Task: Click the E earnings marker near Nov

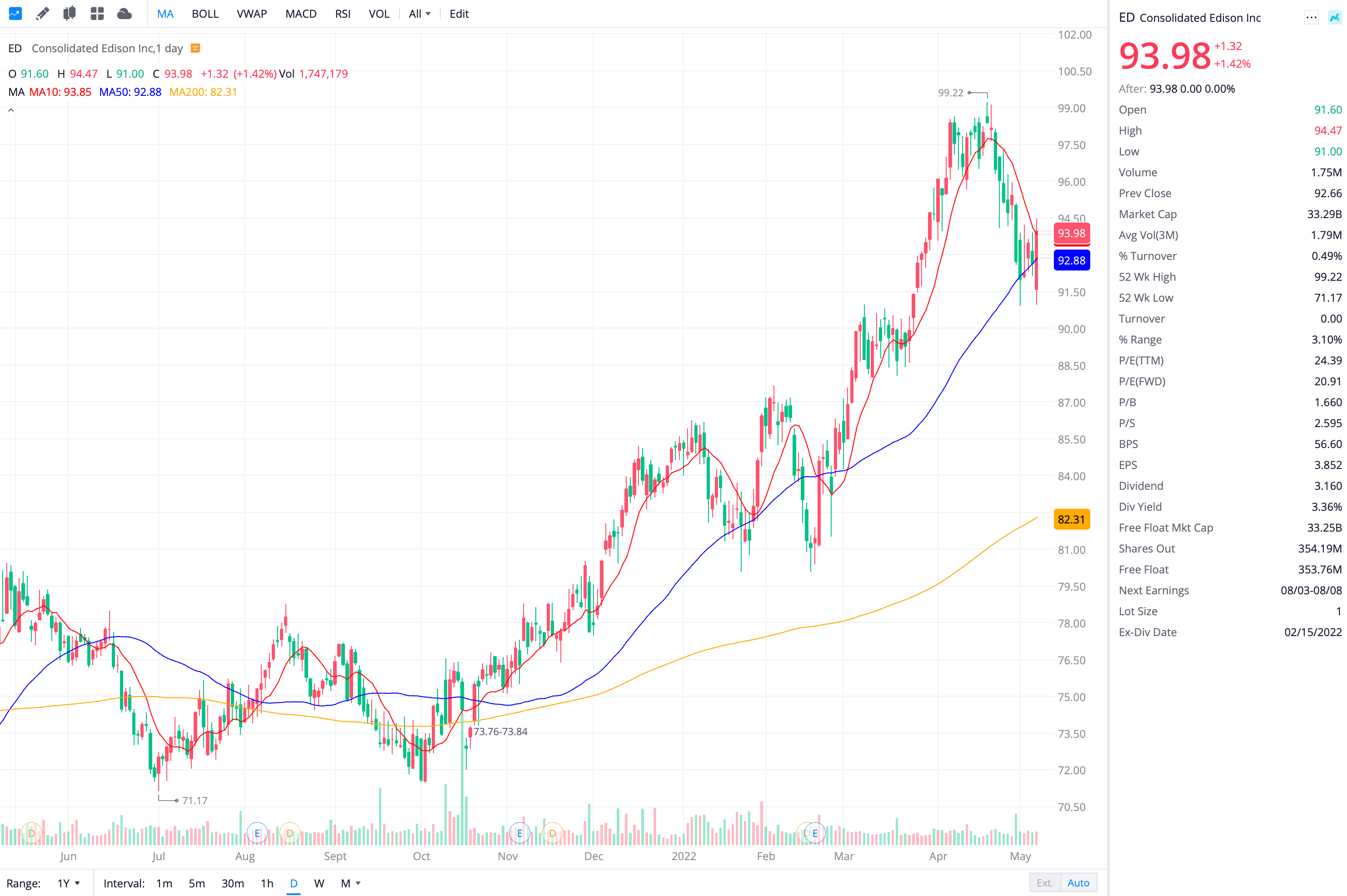Action: [519, 833]
